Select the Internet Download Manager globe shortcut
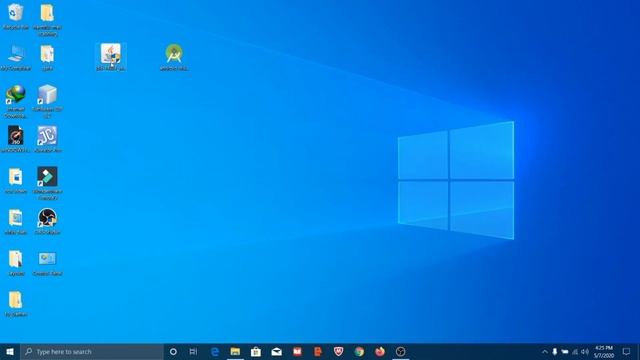The width and height of the screenshot is (640, 360). [x=16, y=101]
